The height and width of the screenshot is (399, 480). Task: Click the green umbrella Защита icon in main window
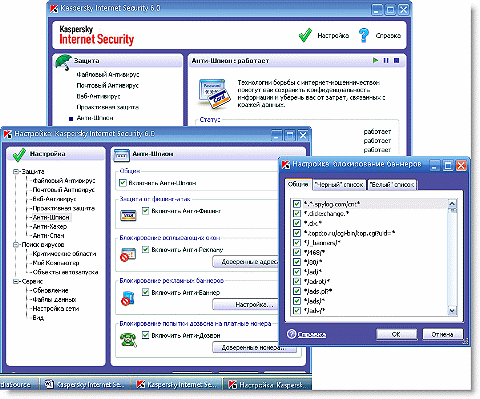pos(63,62)
